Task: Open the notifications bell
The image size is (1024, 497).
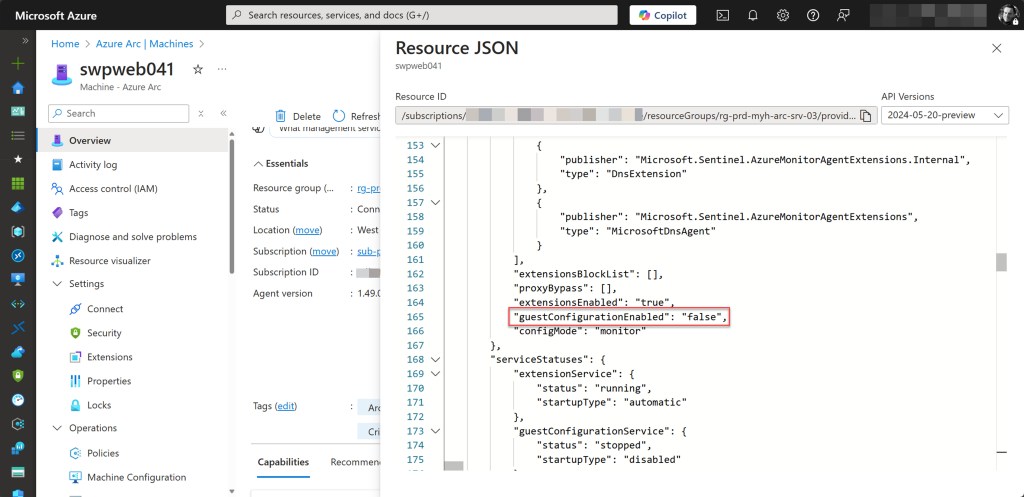Action: [753, 15]
